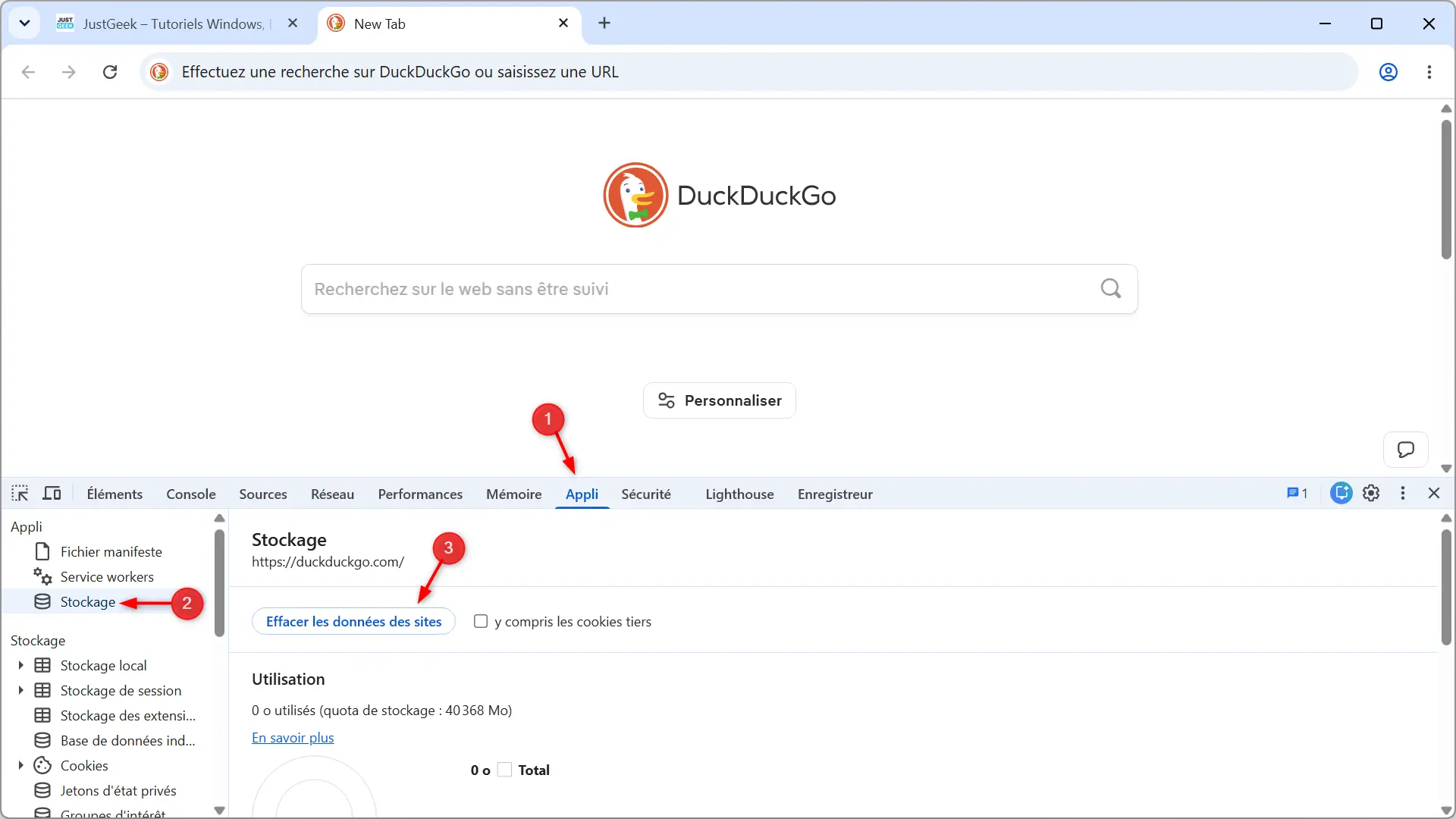Switch to the Enregistreur tab

(835, 494)
